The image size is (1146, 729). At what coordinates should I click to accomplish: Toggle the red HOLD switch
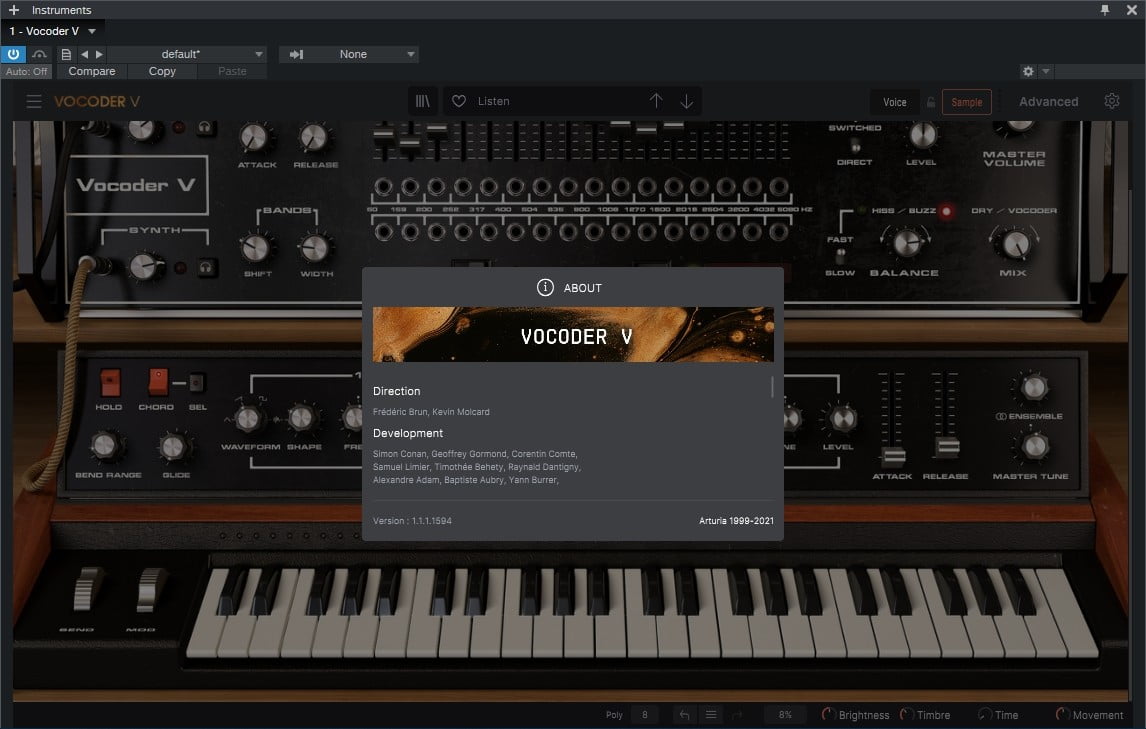110,382
